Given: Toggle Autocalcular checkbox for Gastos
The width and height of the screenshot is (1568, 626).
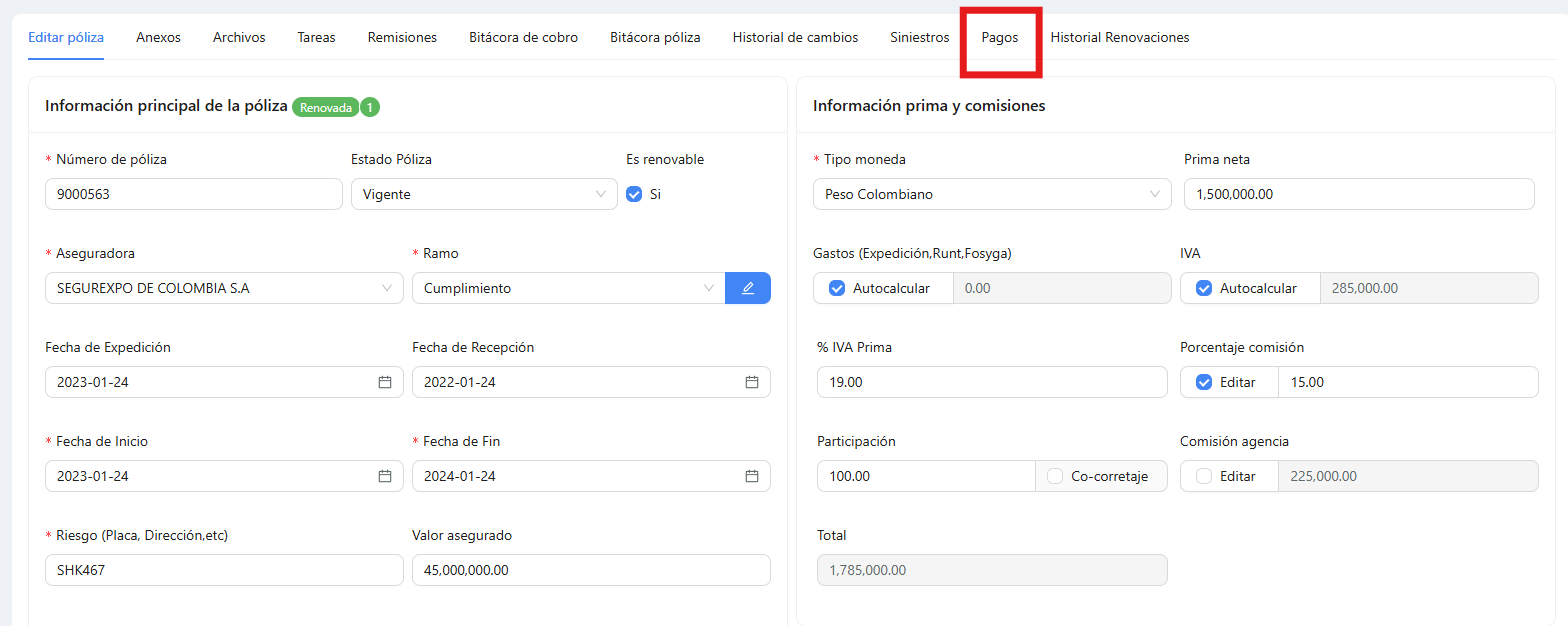Looking at the screenshot, I should [x=838, y=288].
